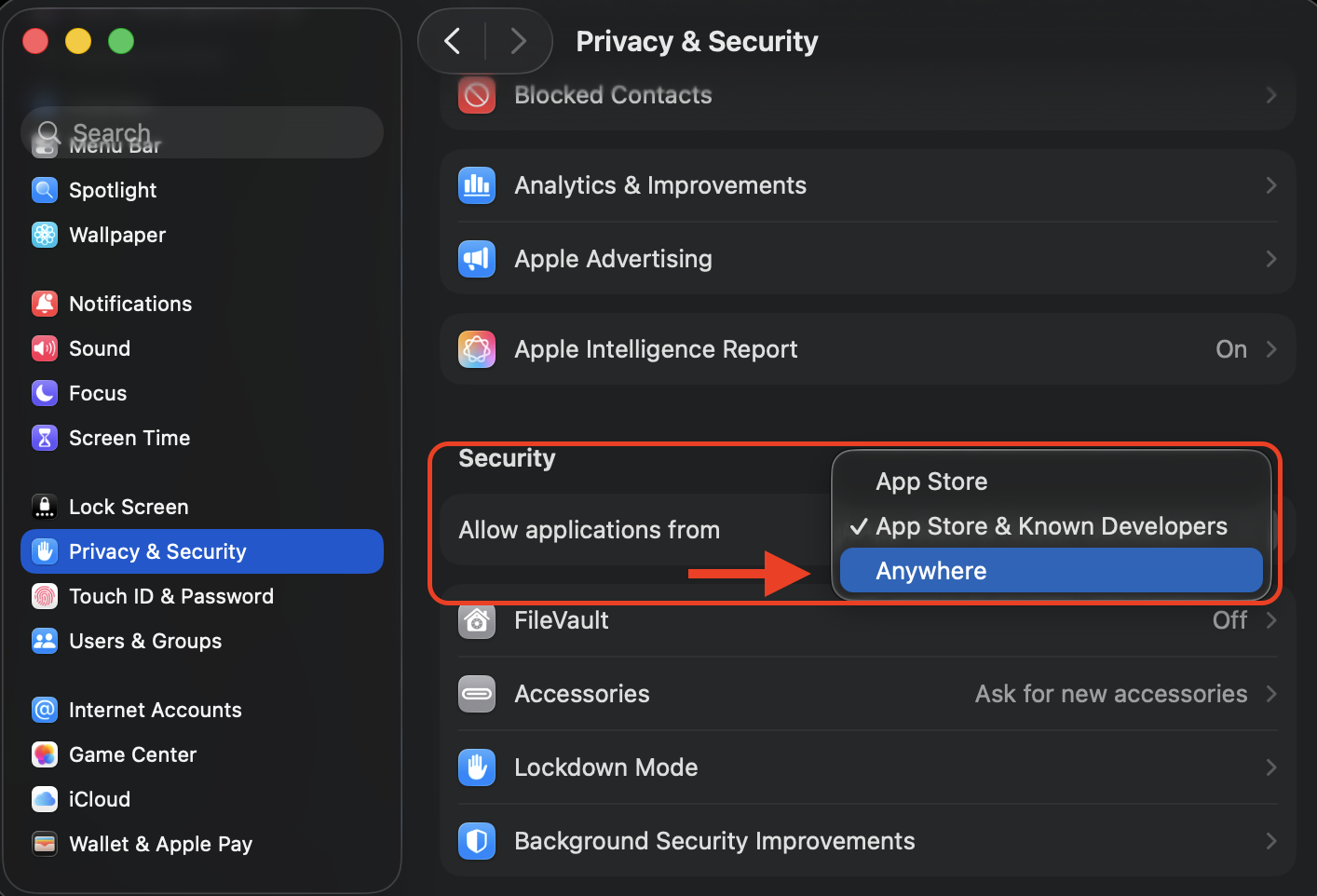The image size is (1317, 896).
Task: Open Focus settings in sidebar
Action: (202, 393)
